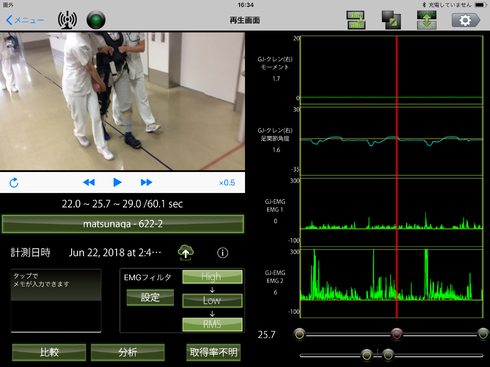
Task: Fast forward the video playback
Action: [146, 182]
